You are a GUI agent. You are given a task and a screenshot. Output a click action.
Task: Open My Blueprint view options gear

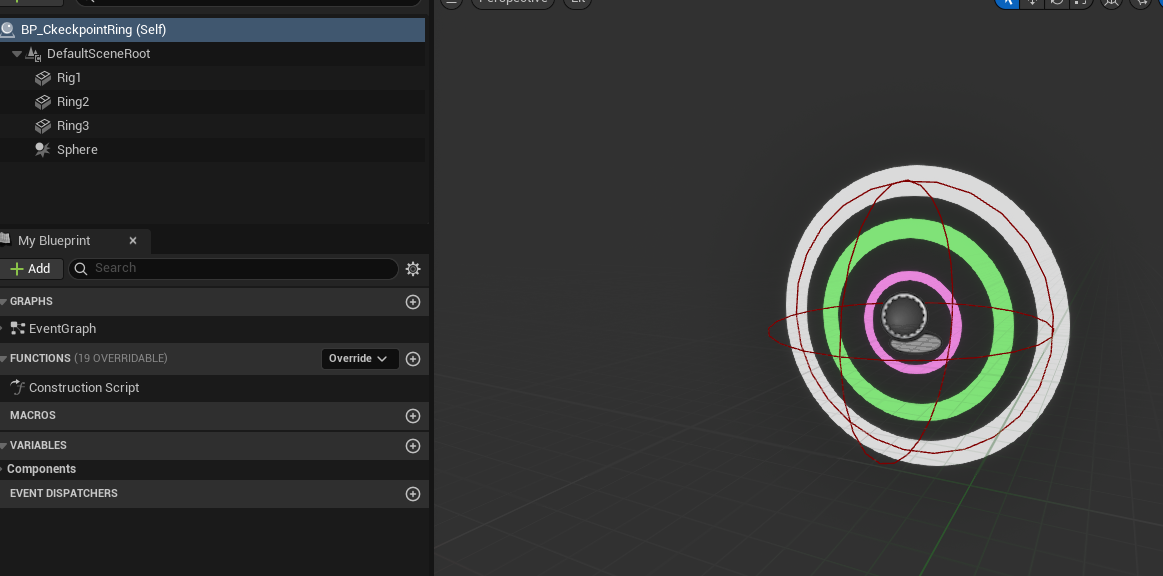pyautogui.click(x=413, y=269)
